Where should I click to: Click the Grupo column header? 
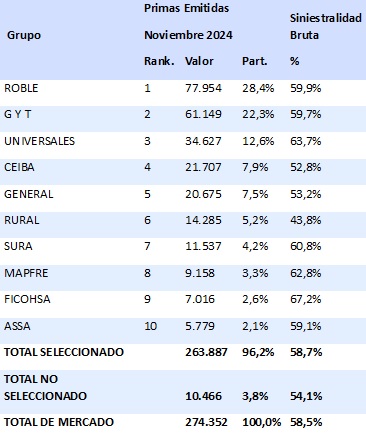[x=24, y=35]
